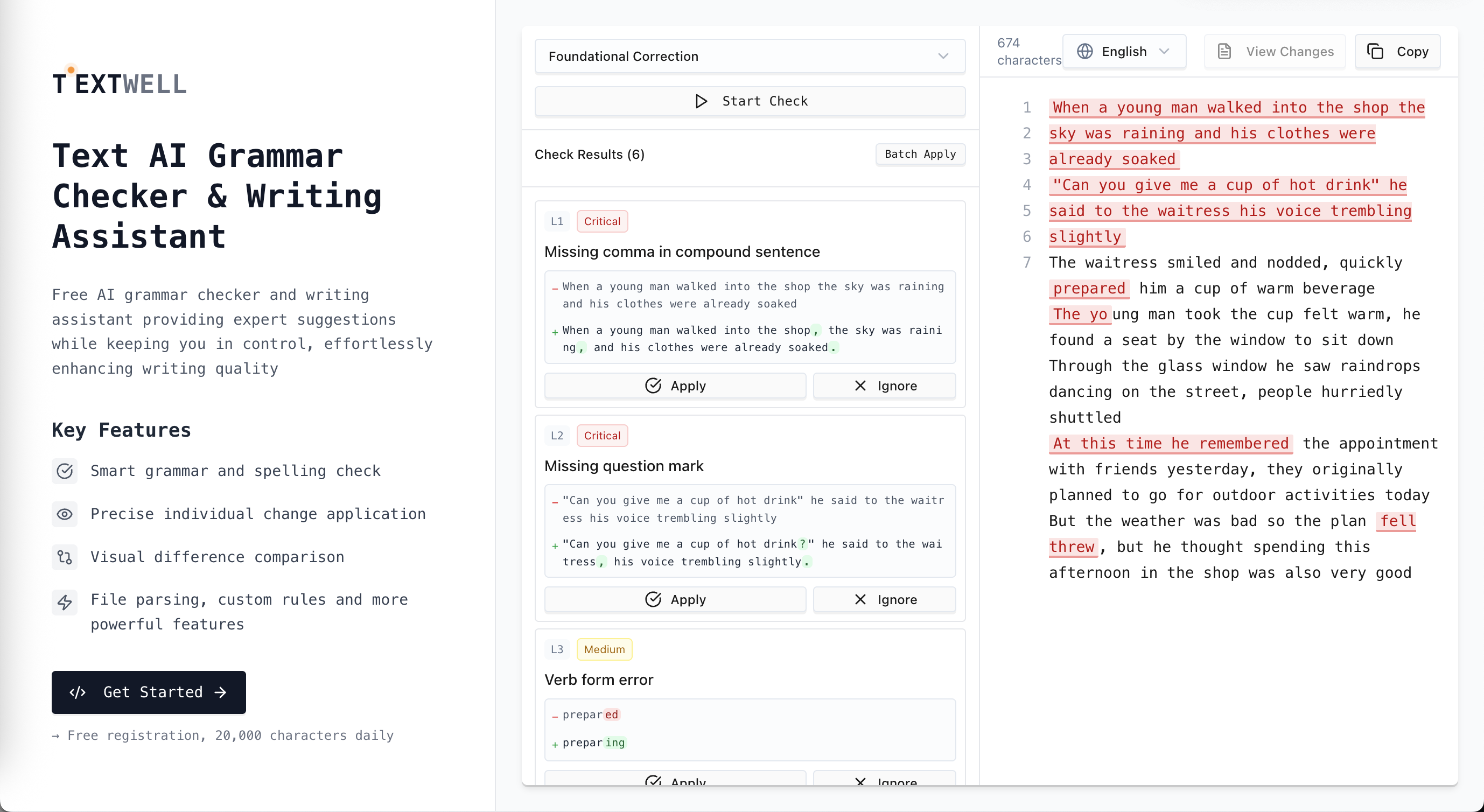Viewport: 1484px width, 812px height.
Task: Click the L1 Critical severity tag
Action: [601, 221]
